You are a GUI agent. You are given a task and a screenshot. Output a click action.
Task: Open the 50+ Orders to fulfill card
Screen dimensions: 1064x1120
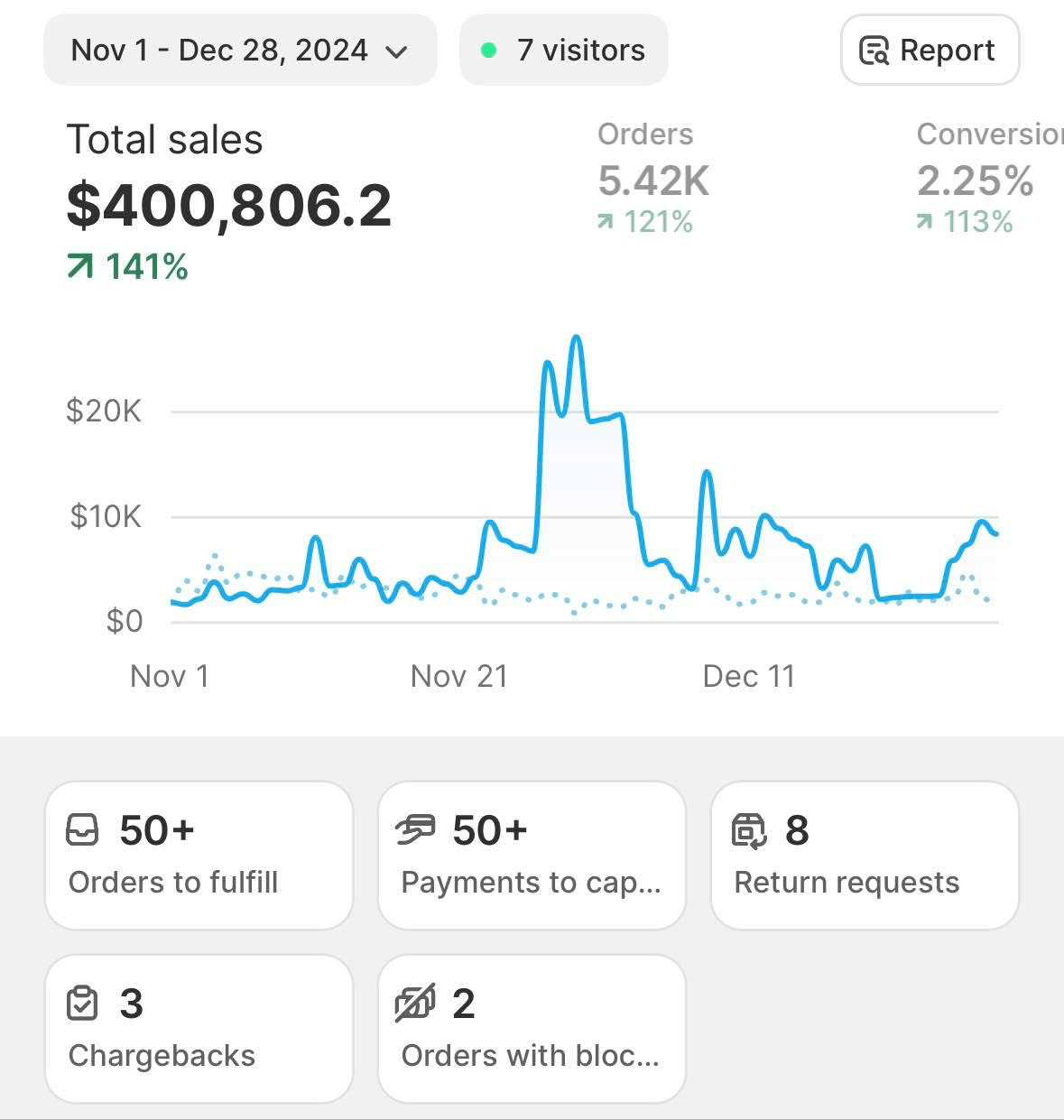coord(199,855)
